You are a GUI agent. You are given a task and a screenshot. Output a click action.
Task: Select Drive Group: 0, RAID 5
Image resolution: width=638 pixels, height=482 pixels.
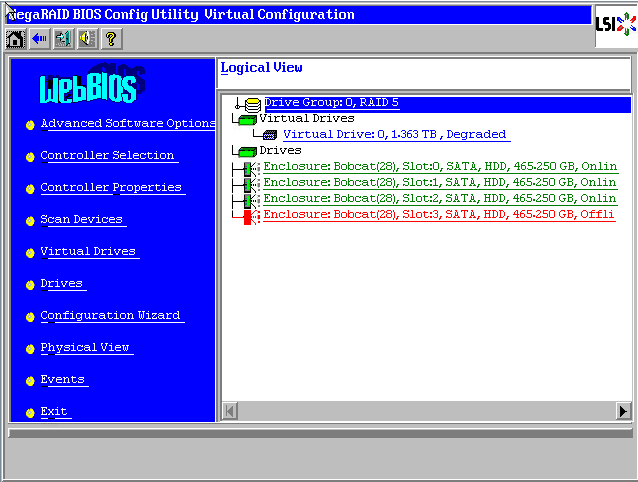coord(331,103)
